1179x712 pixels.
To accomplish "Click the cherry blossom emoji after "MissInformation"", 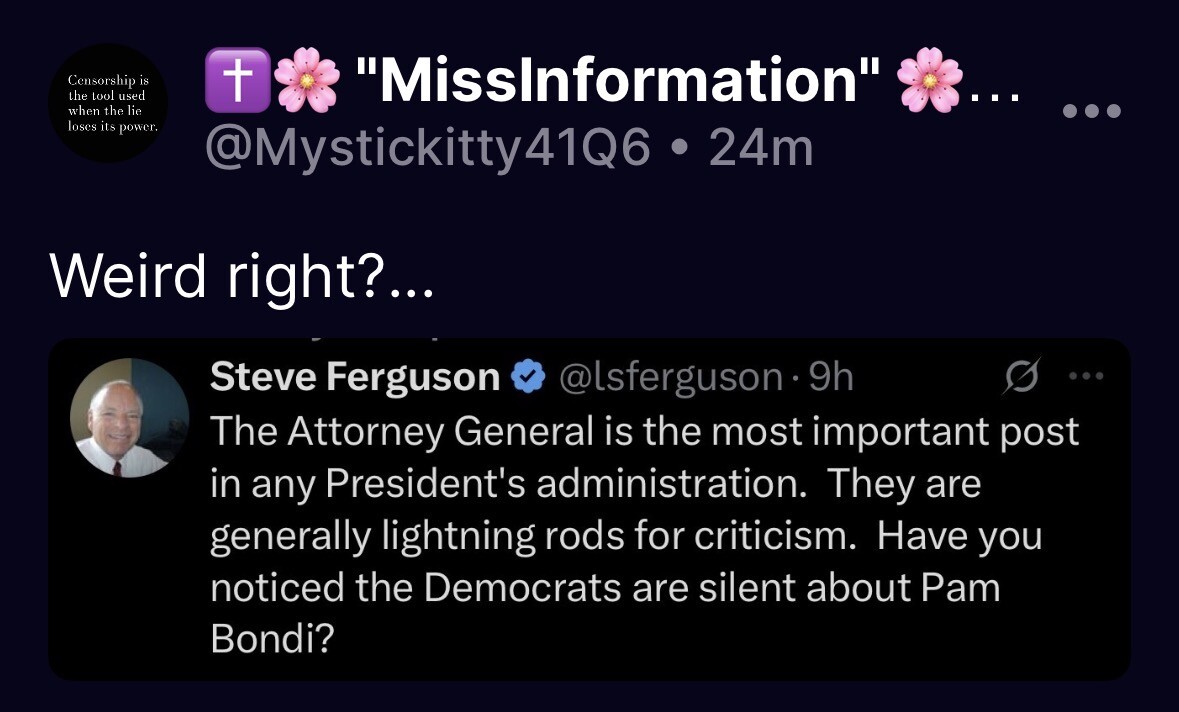I will (930, 80).
